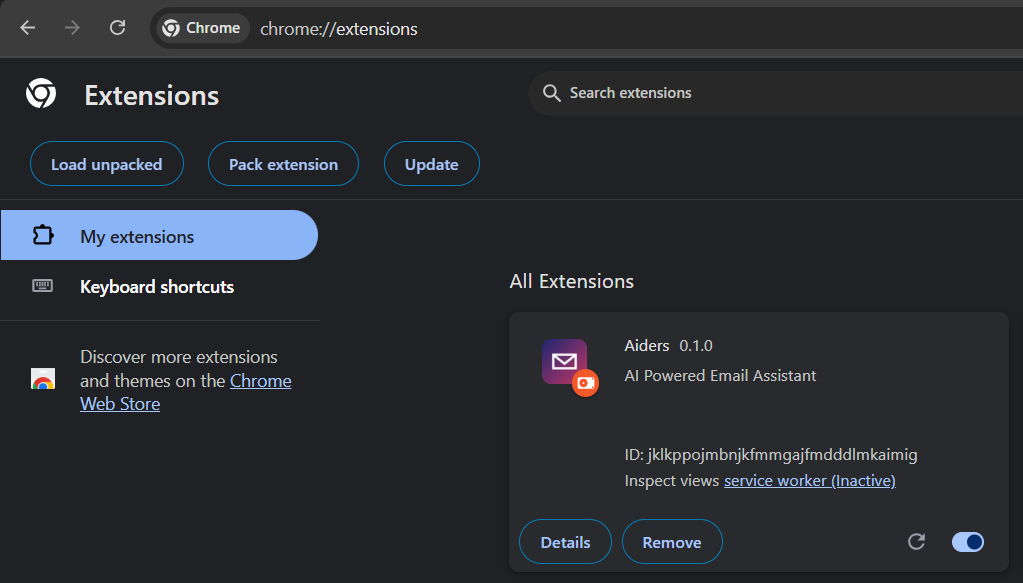The height and width of the screenshot is (583, 1023).
Task: Click the magnifier icon in search box
Action: (551, 93)
